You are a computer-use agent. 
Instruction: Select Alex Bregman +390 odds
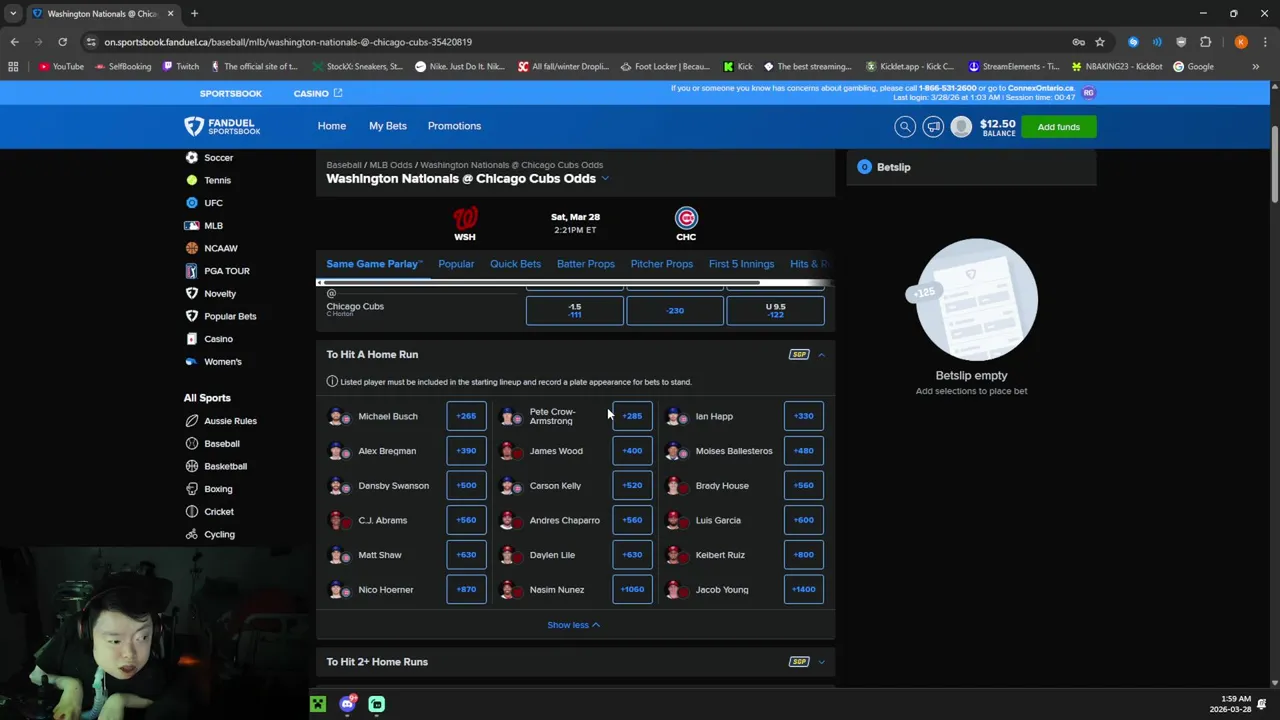click(466, 451)
